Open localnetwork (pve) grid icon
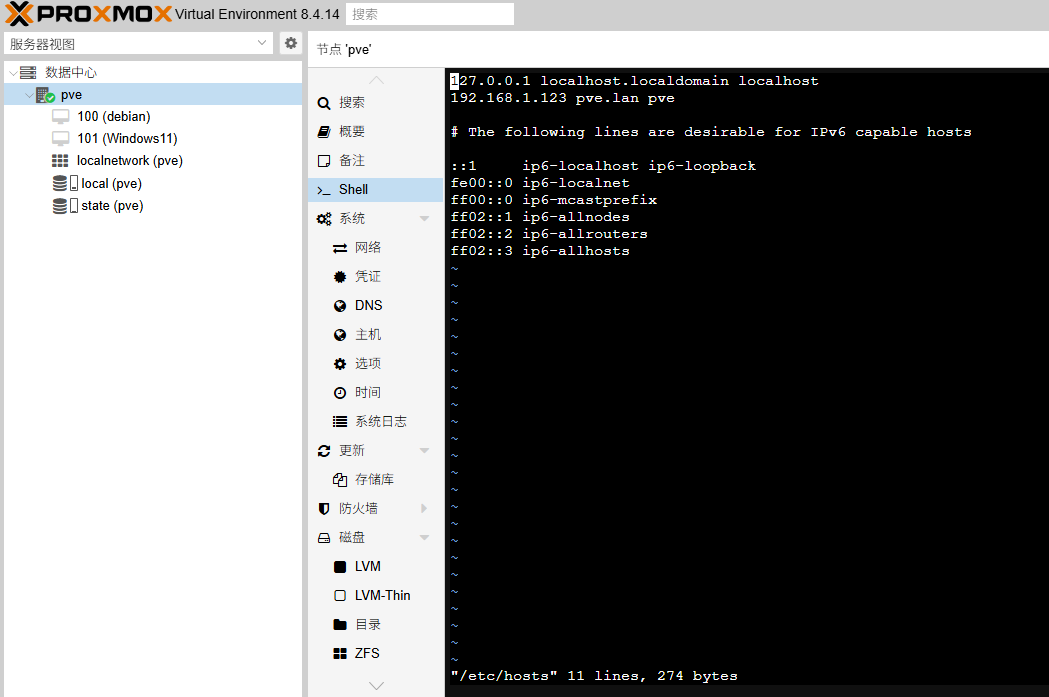The height and width of the screenshot is (697, 1049). (60, 161)
